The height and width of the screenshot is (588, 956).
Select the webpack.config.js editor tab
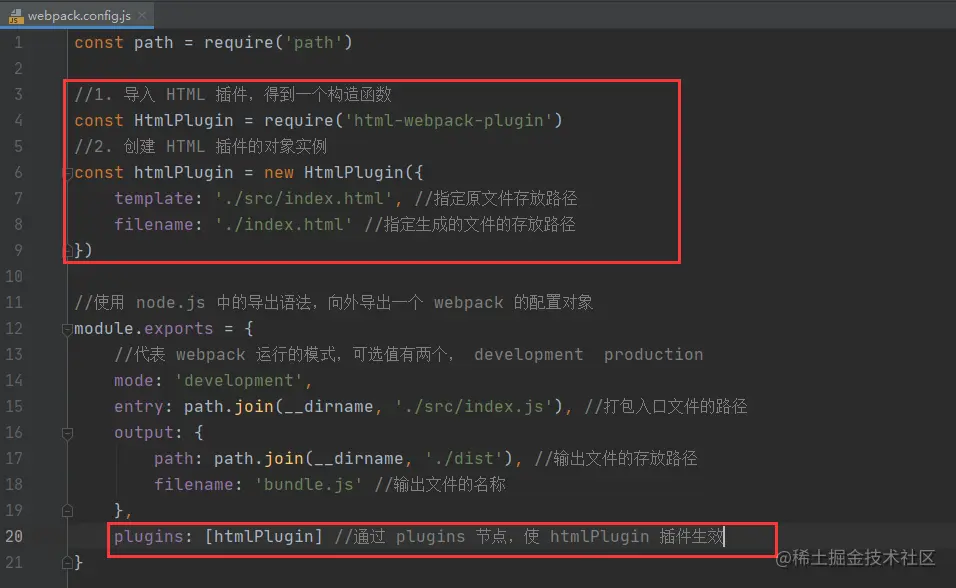(77, 15)
